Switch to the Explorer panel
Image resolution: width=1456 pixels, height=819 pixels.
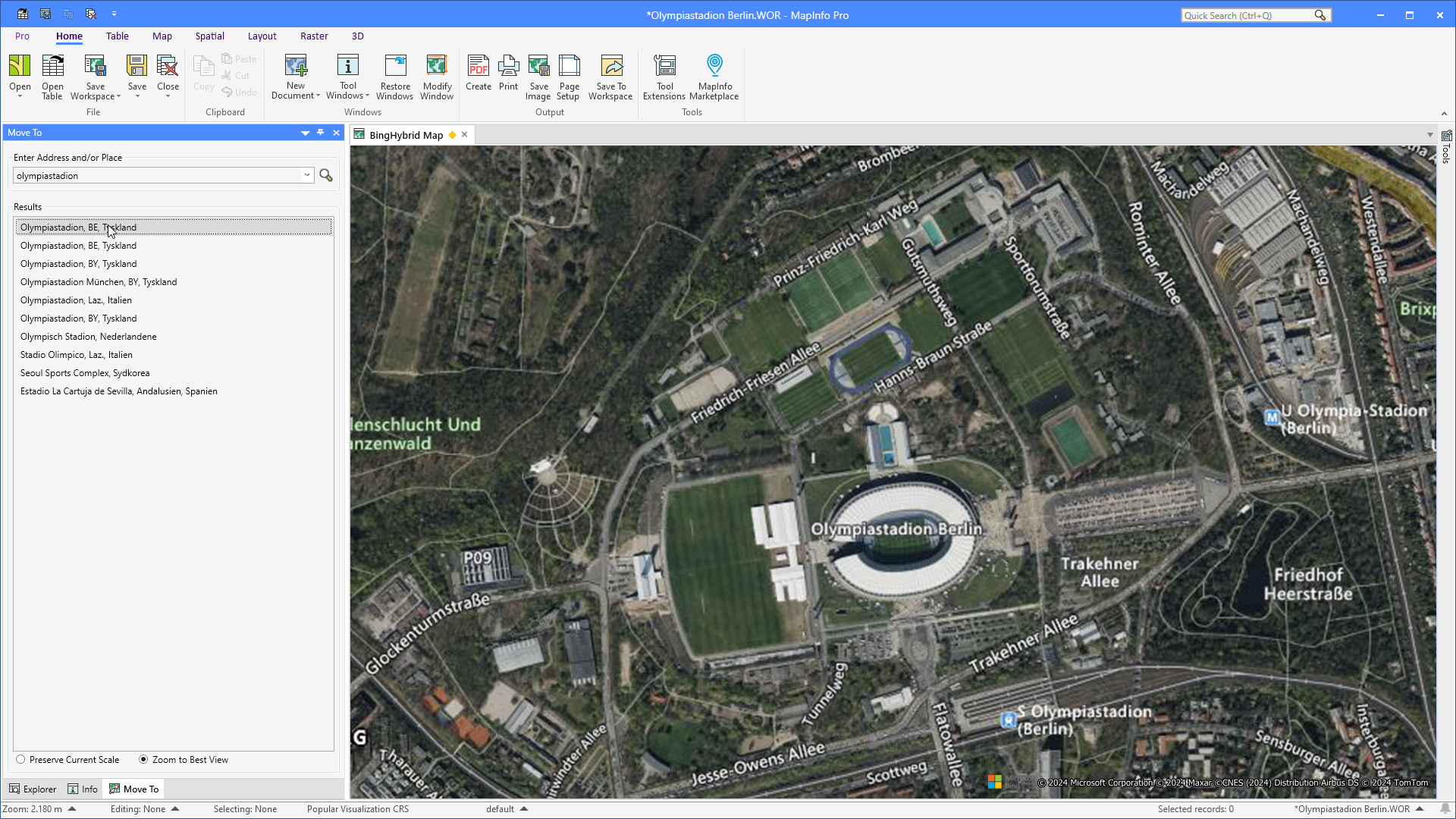point(33,789)
